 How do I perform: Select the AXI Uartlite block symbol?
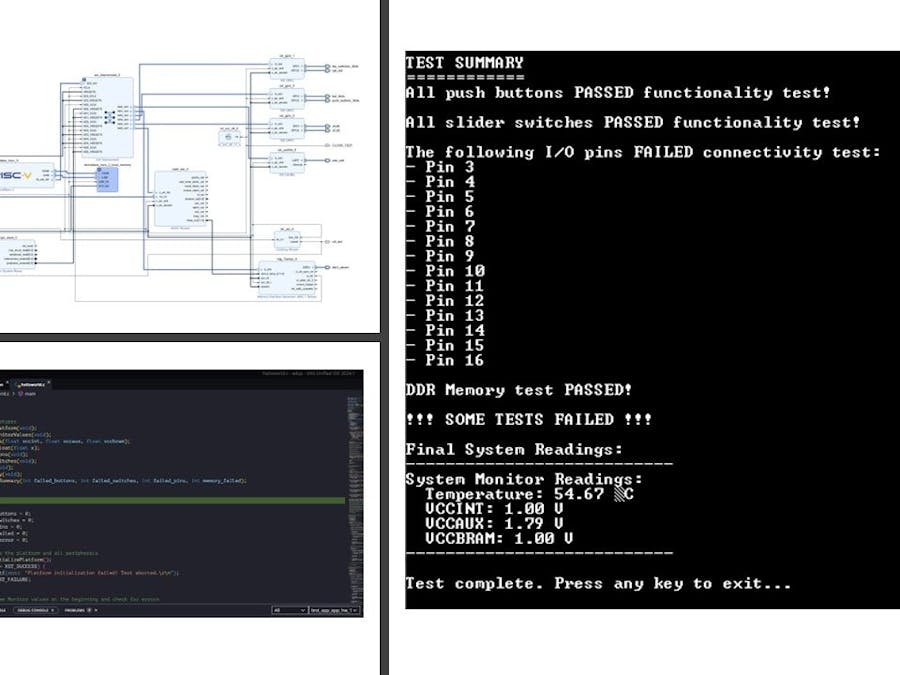pyautogui.click(x=286, y=163)
